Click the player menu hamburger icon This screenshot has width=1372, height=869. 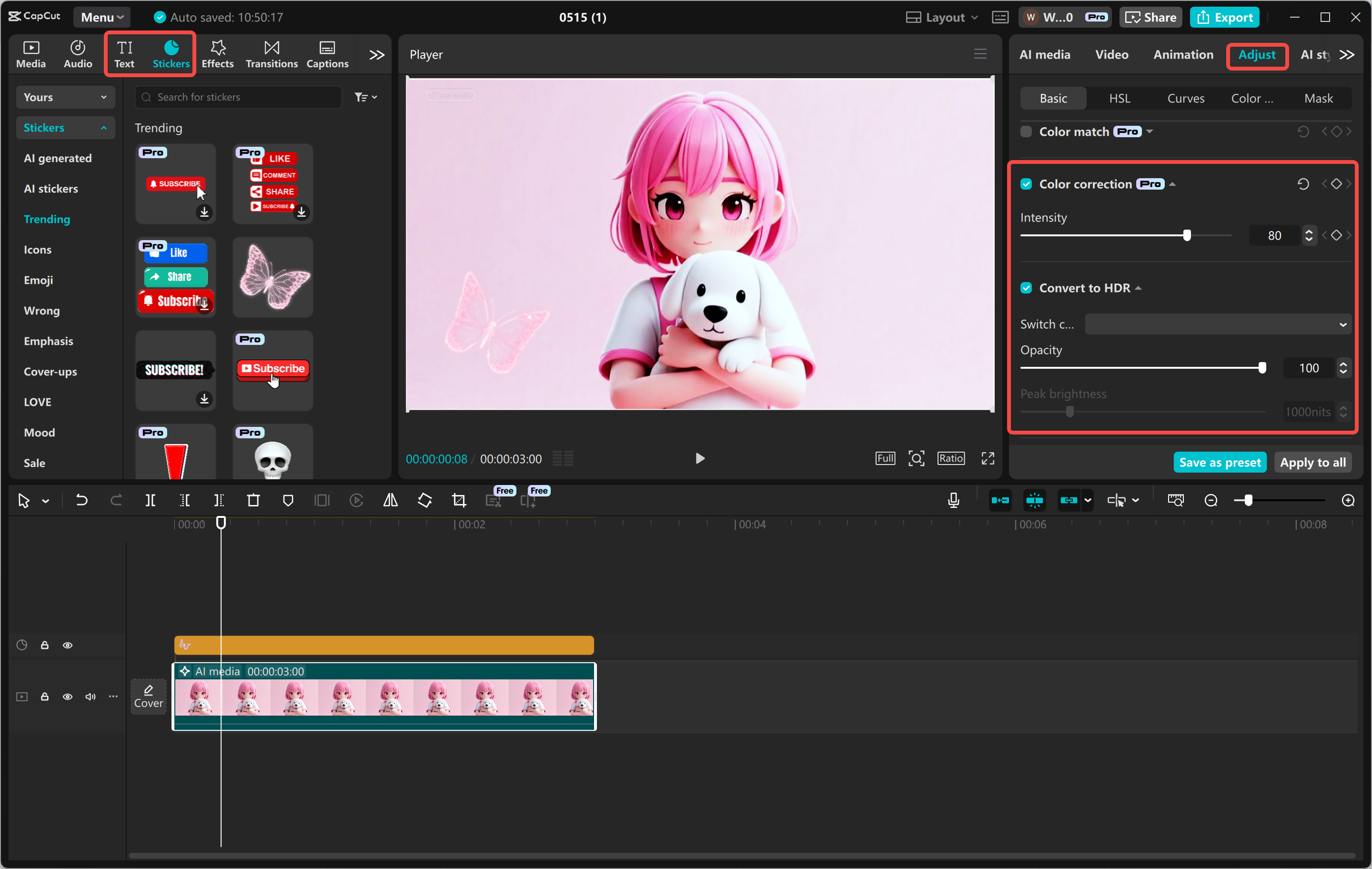point(980,54)
